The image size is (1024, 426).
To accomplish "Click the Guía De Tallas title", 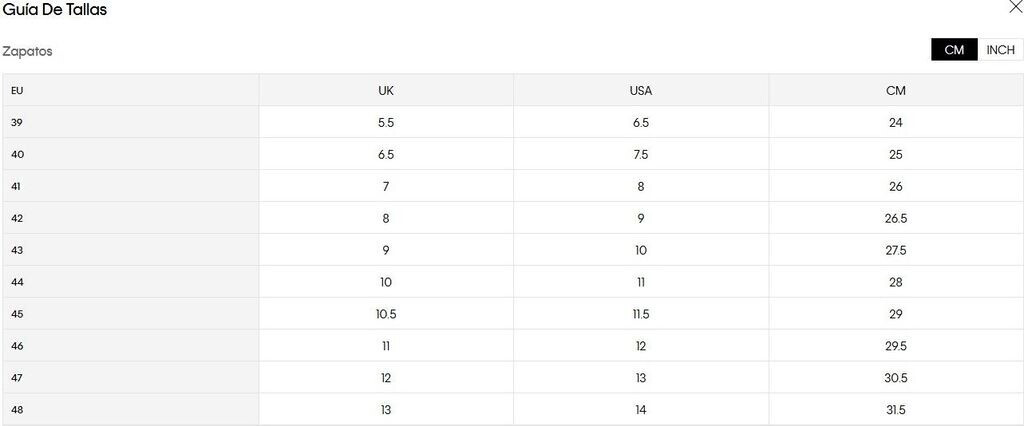I will [55, 9].
